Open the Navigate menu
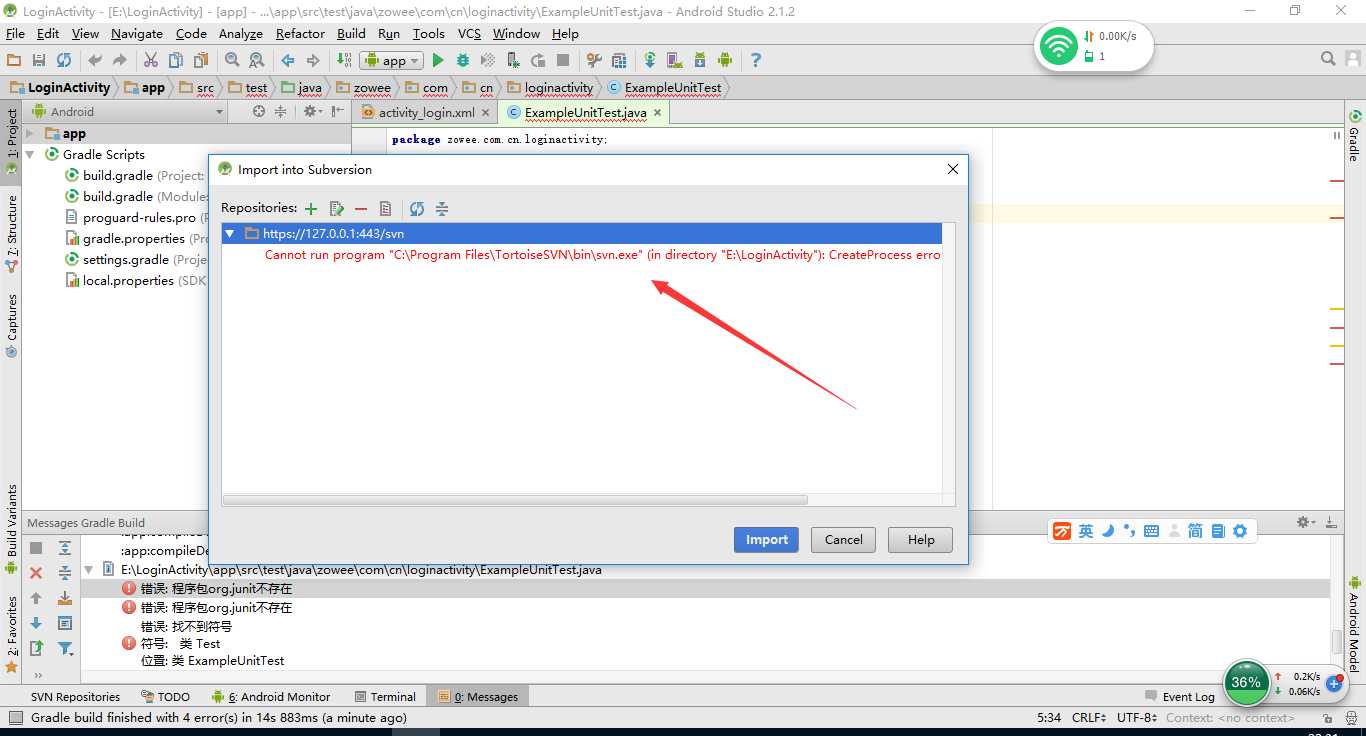The height and width of the screenshot is (736, 1366). point(137,33)
